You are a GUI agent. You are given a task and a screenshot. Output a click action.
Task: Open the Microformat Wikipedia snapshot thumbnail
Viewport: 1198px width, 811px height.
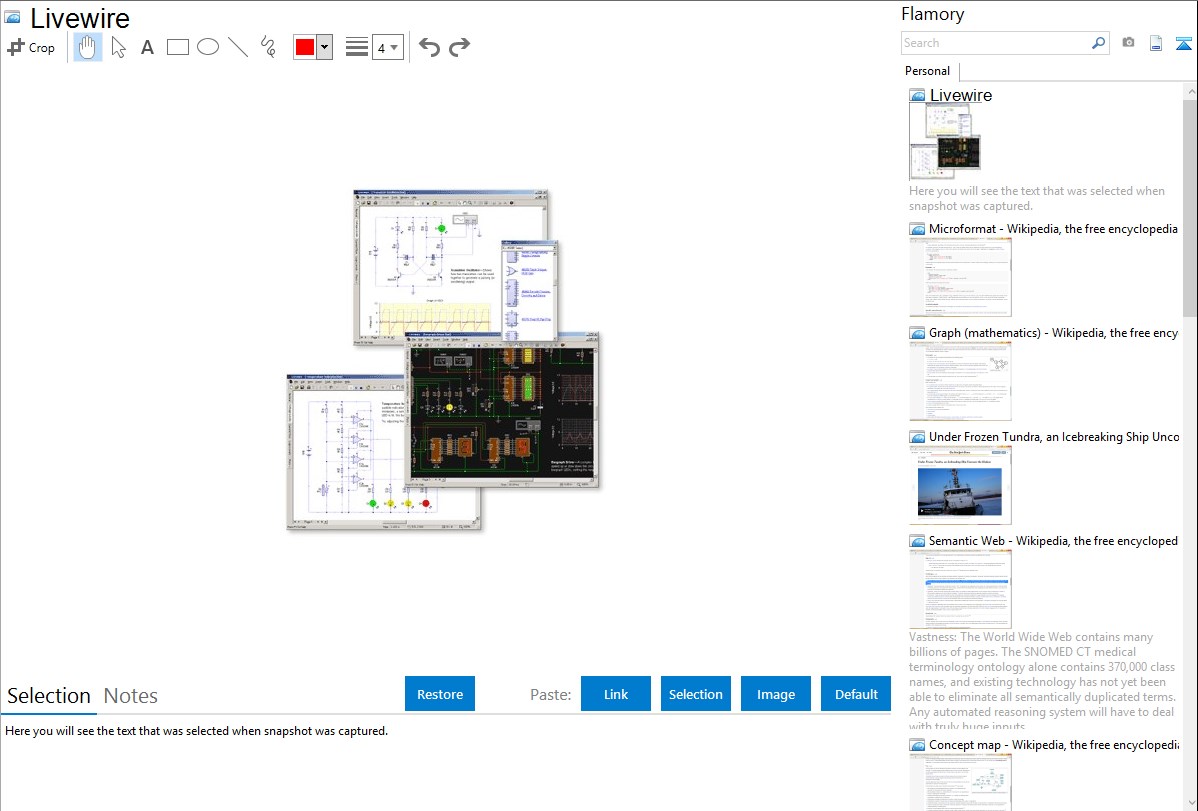960,277
